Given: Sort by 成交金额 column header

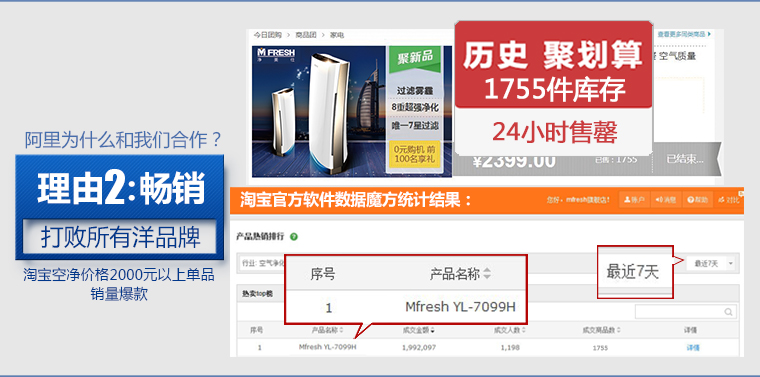Looking at the screenshot, I should tap(418, 330).
